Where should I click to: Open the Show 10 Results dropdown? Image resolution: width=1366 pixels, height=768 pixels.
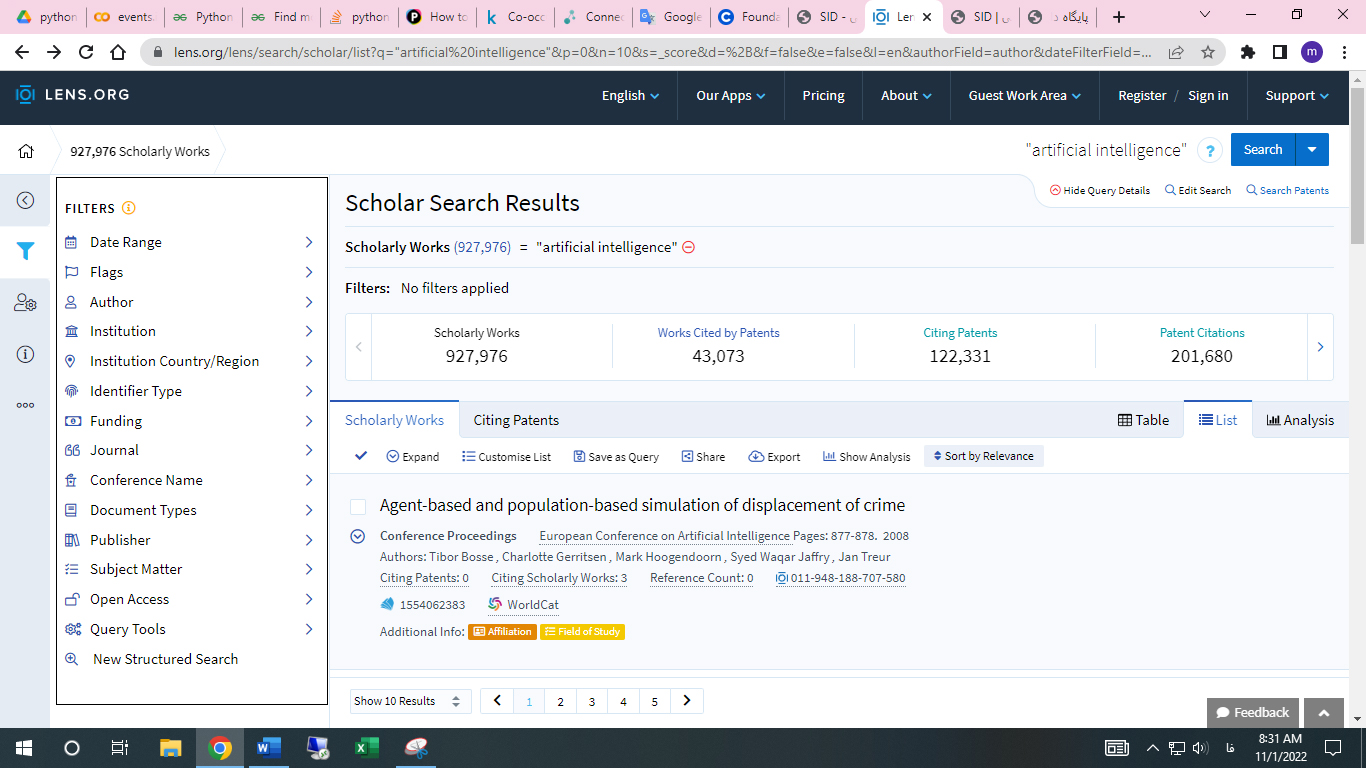pos(410,701)
